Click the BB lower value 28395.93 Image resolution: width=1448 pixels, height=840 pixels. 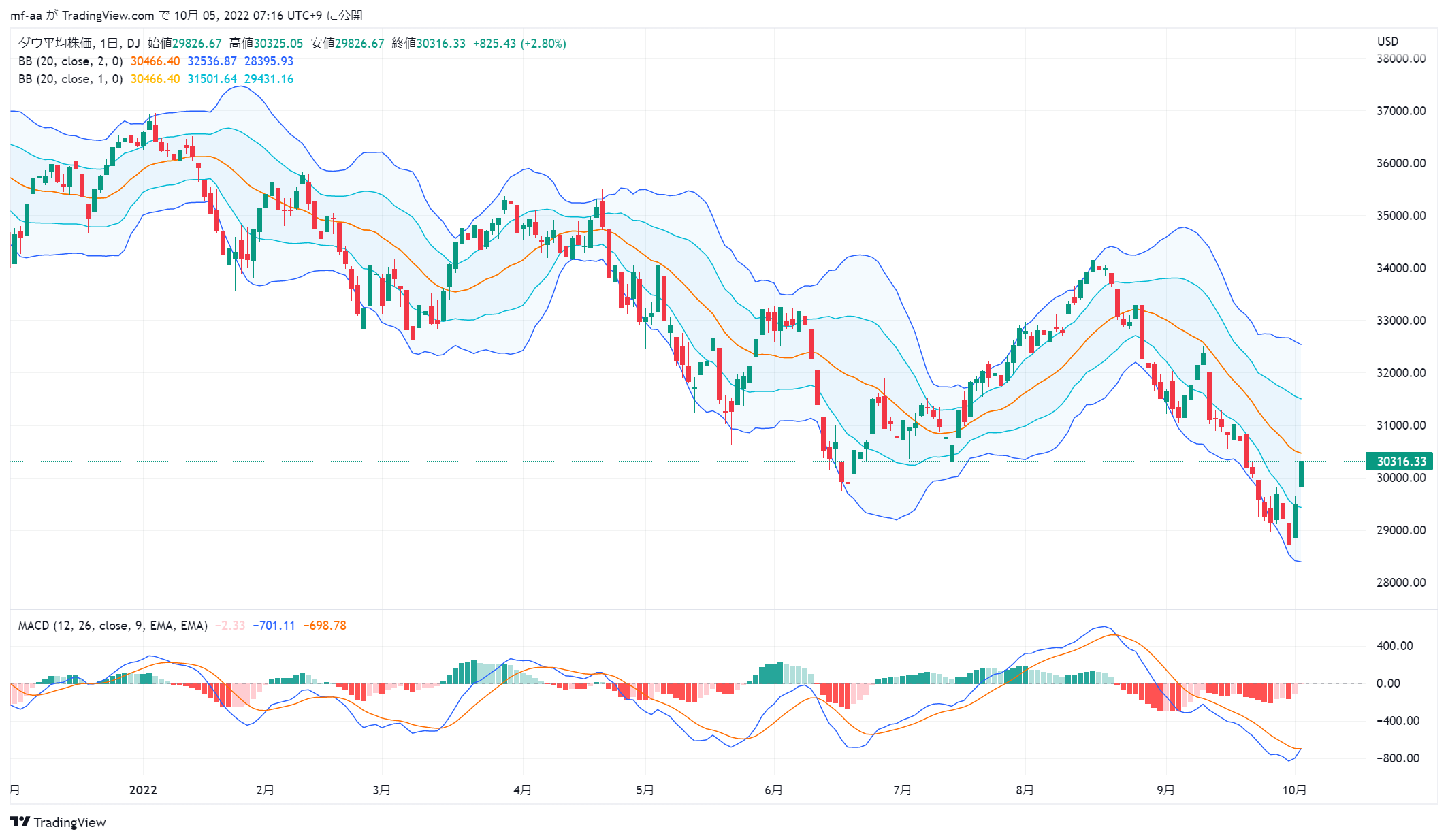tap(269, 61)
